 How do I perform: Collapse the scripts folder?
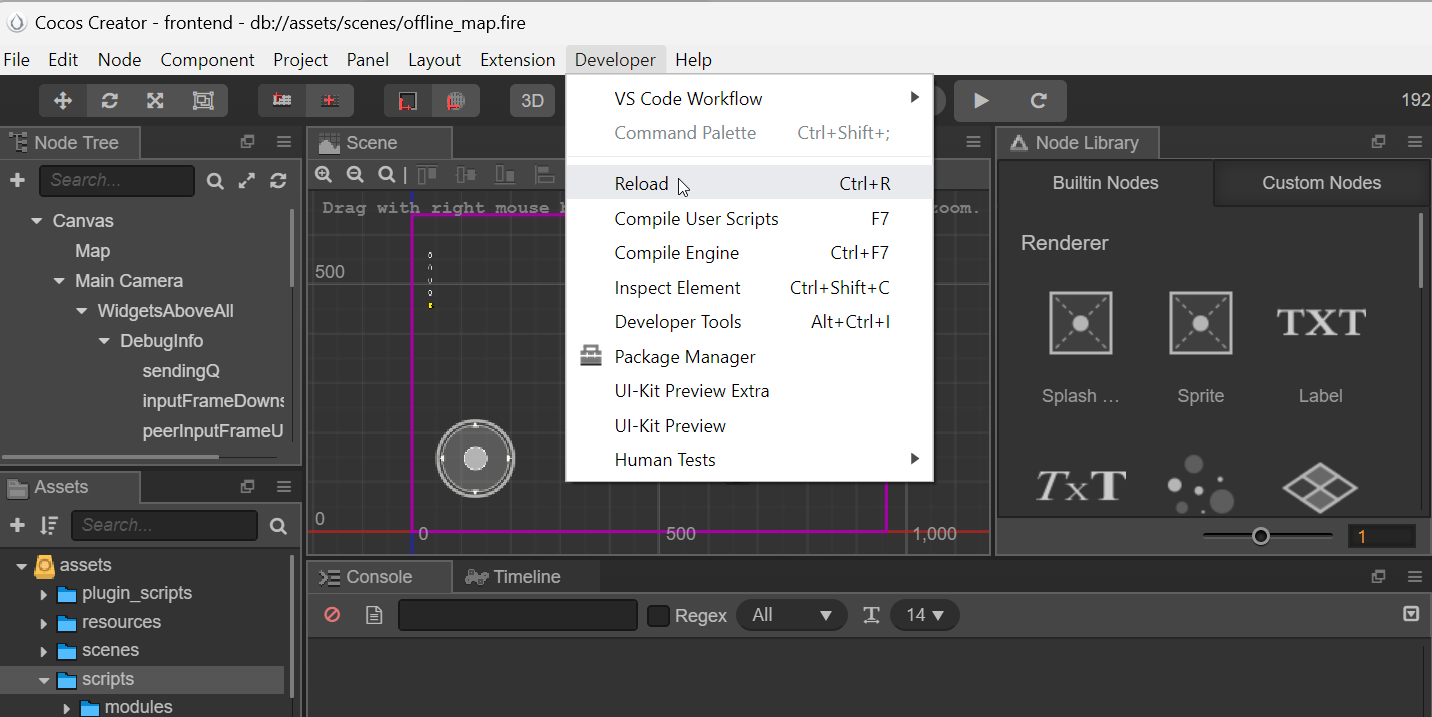pos(43,680)
